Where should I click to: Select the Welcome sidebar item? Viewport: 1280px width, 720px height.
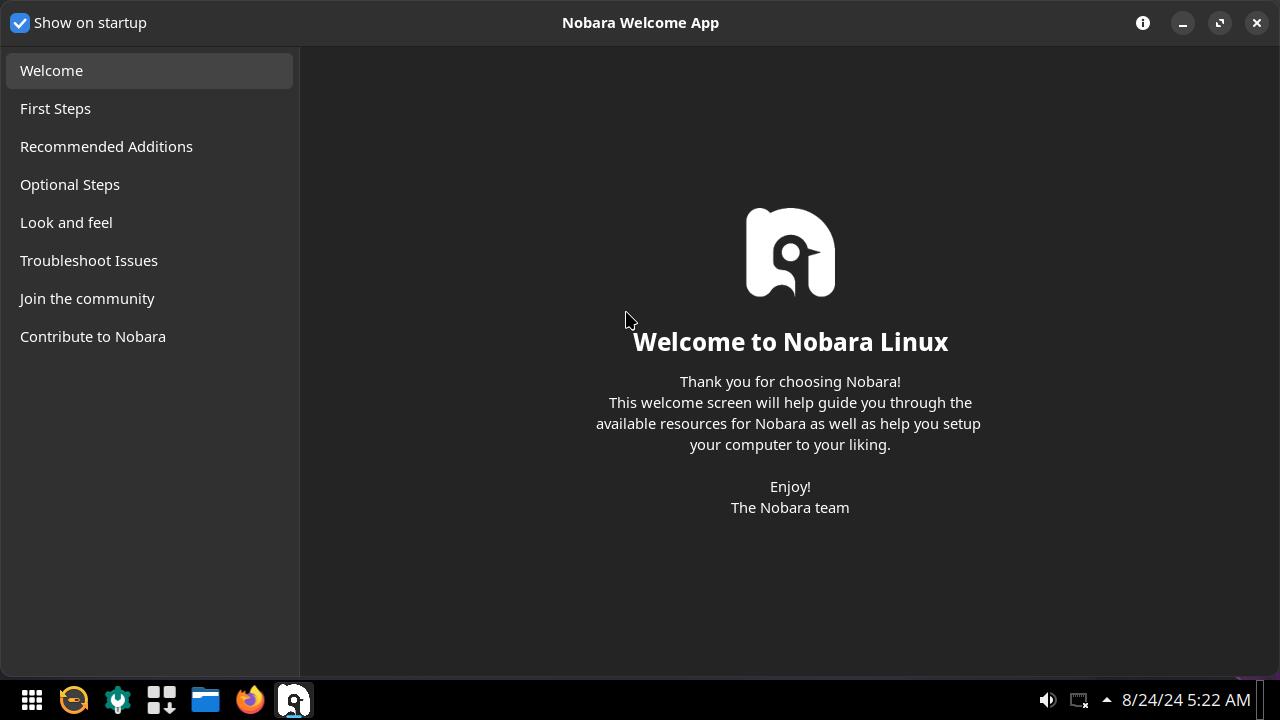tap(149, 71)
